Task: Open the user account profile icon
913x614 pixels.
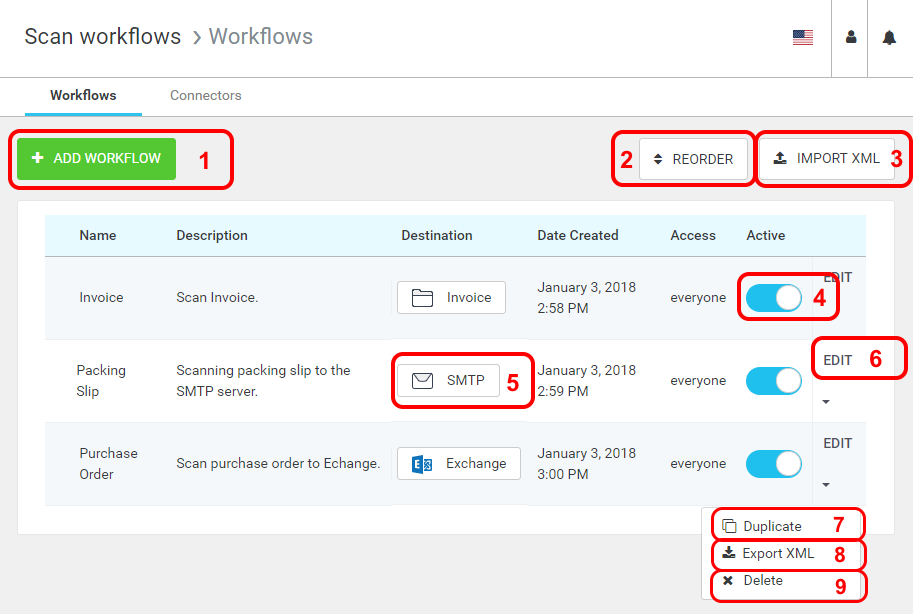Action: (851, 38)
